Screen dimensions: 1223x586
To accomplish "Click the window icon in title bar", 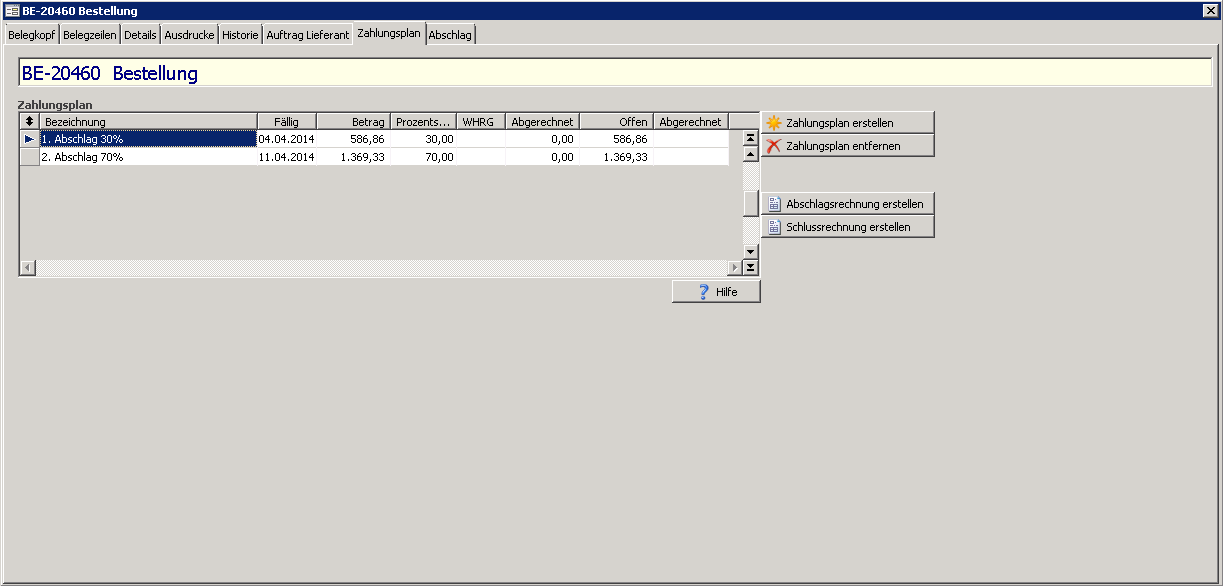I will [12, 10].
